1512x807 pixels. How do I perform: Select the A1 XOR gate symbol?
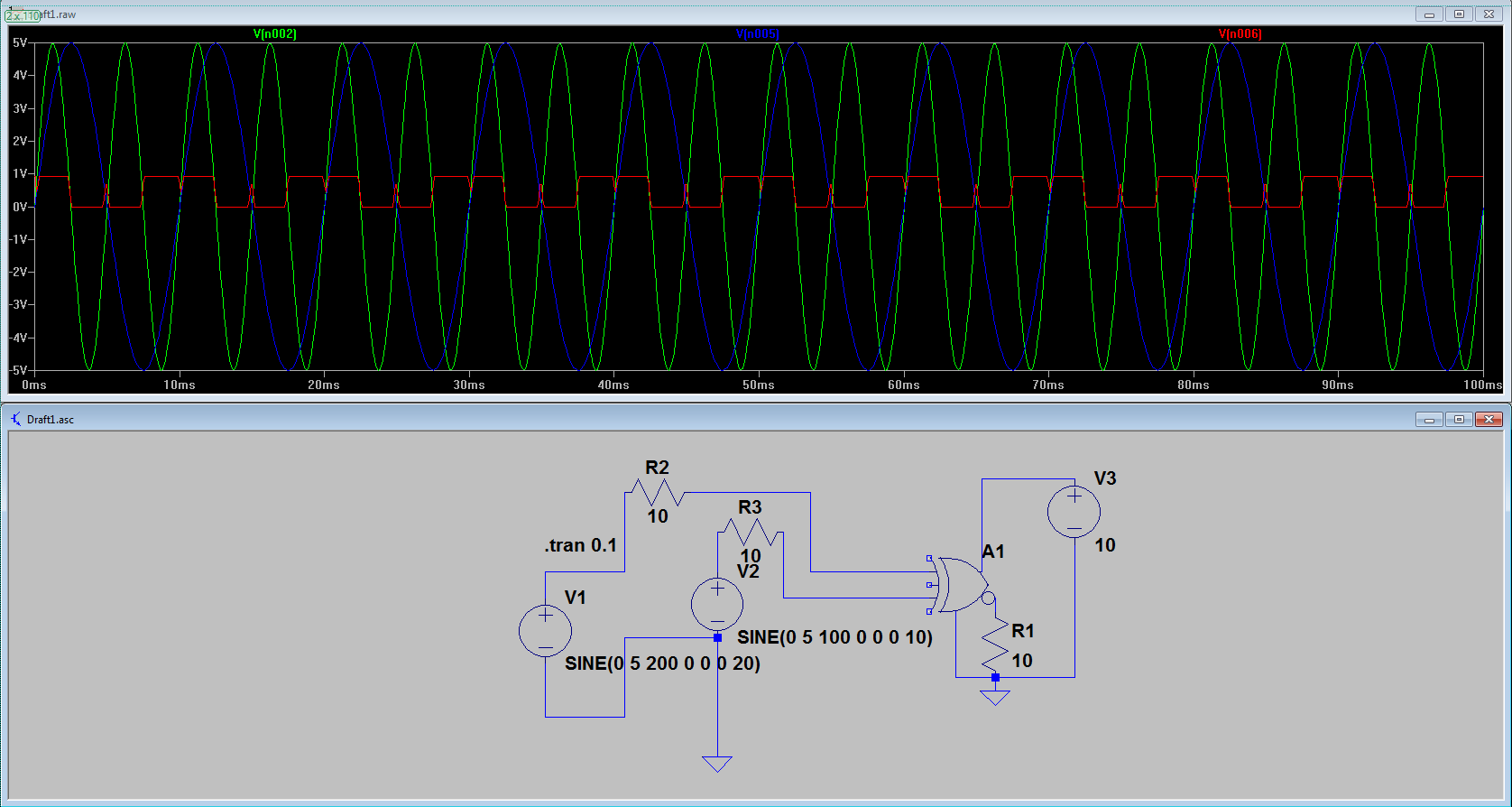(x=959, y=585)
